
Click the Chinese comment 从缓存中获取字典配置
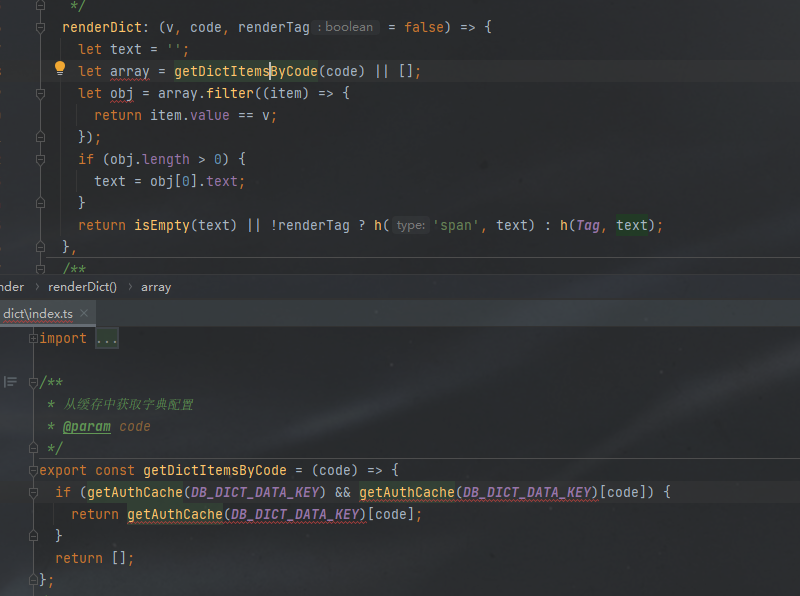tap(128, 405)
